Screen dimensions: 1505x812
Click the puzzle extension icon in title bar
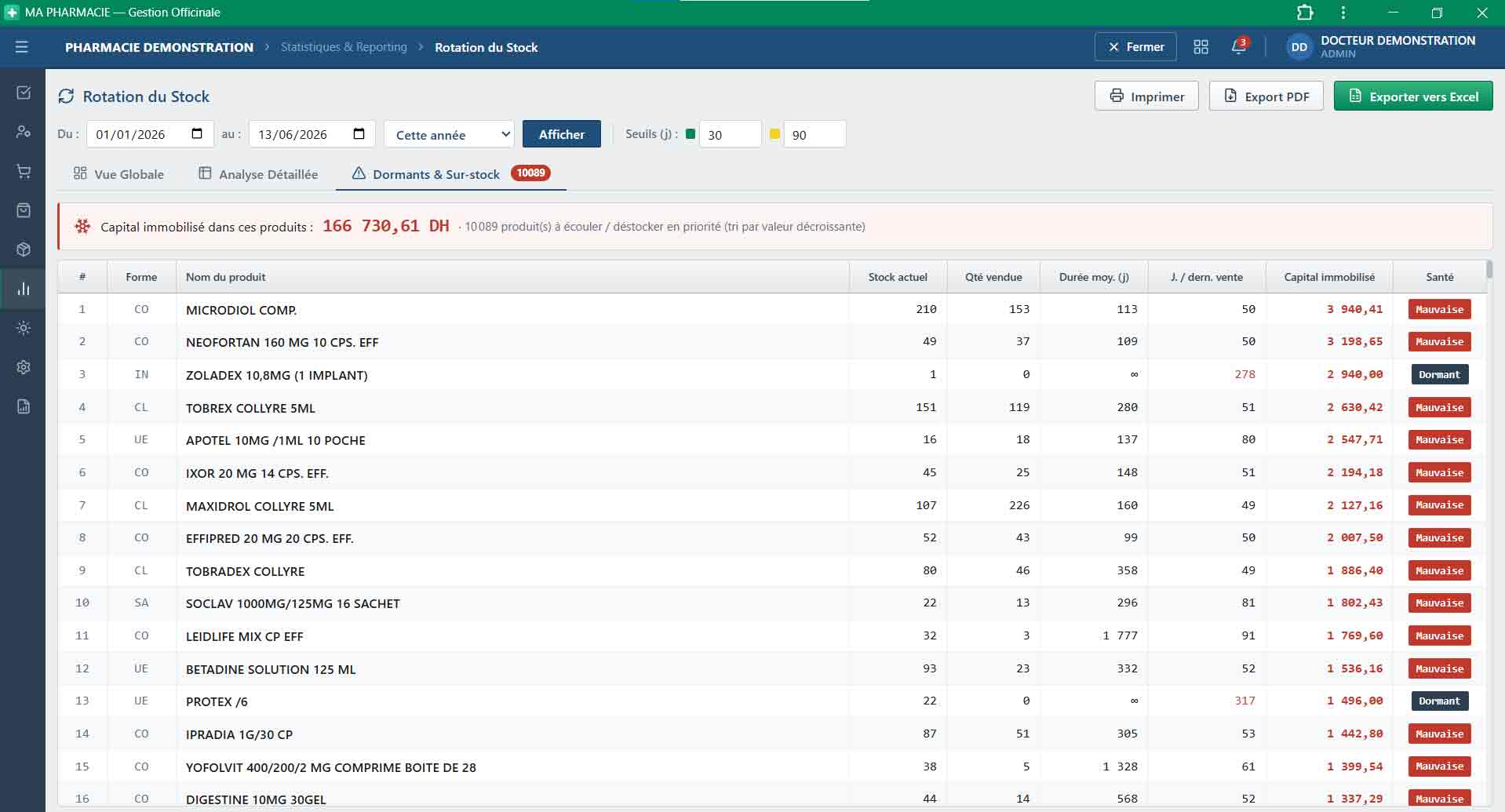pos(1305,13)
